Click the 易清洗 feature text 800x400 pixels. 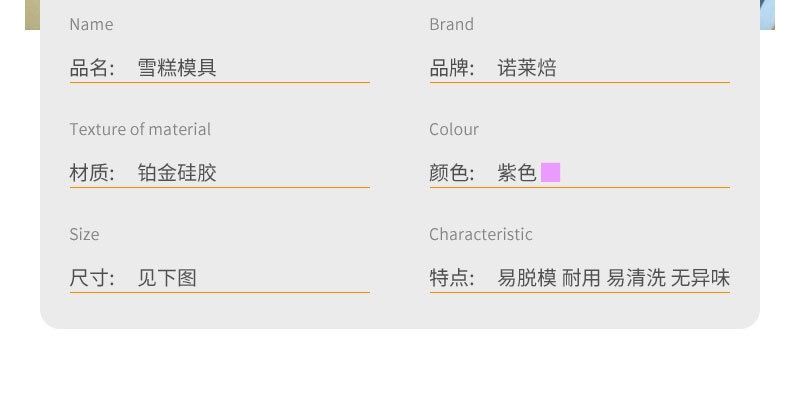tap(636, 278)
